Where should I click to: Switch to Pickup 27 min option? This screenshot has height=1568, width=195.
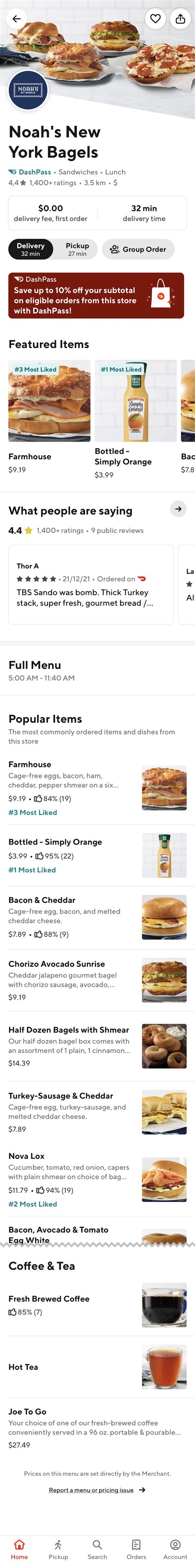click(77, 249)
